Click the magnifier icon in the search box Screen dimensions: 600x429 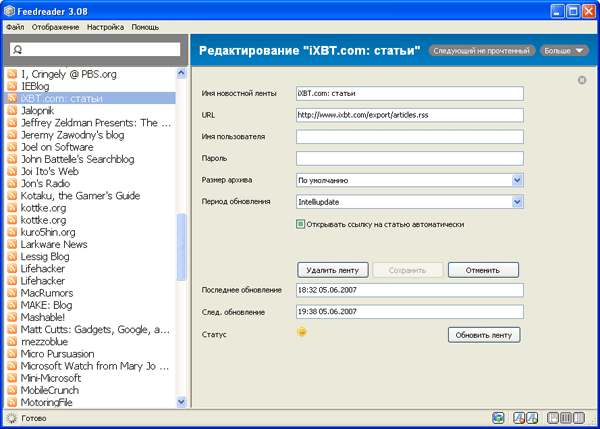pyautogui.click(x=18, y=49)
